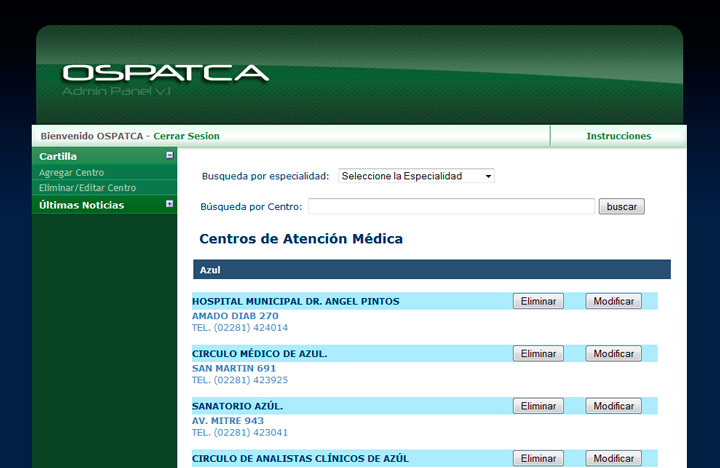Click CIRCULO MÉDICO DE AZUL. name
The height and width of the screenshot is (468, 720).
click(x=259, y=354)
